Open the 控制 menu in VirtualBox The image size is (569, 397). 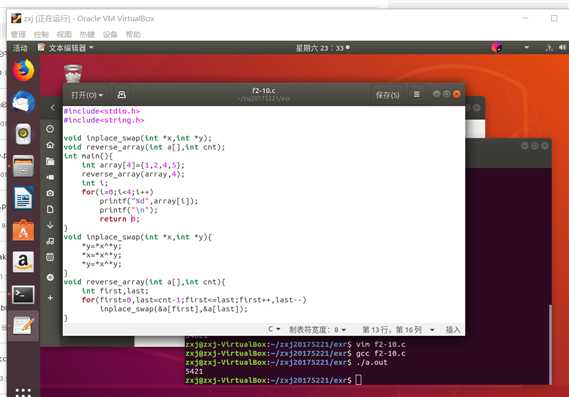coord(41,34)
